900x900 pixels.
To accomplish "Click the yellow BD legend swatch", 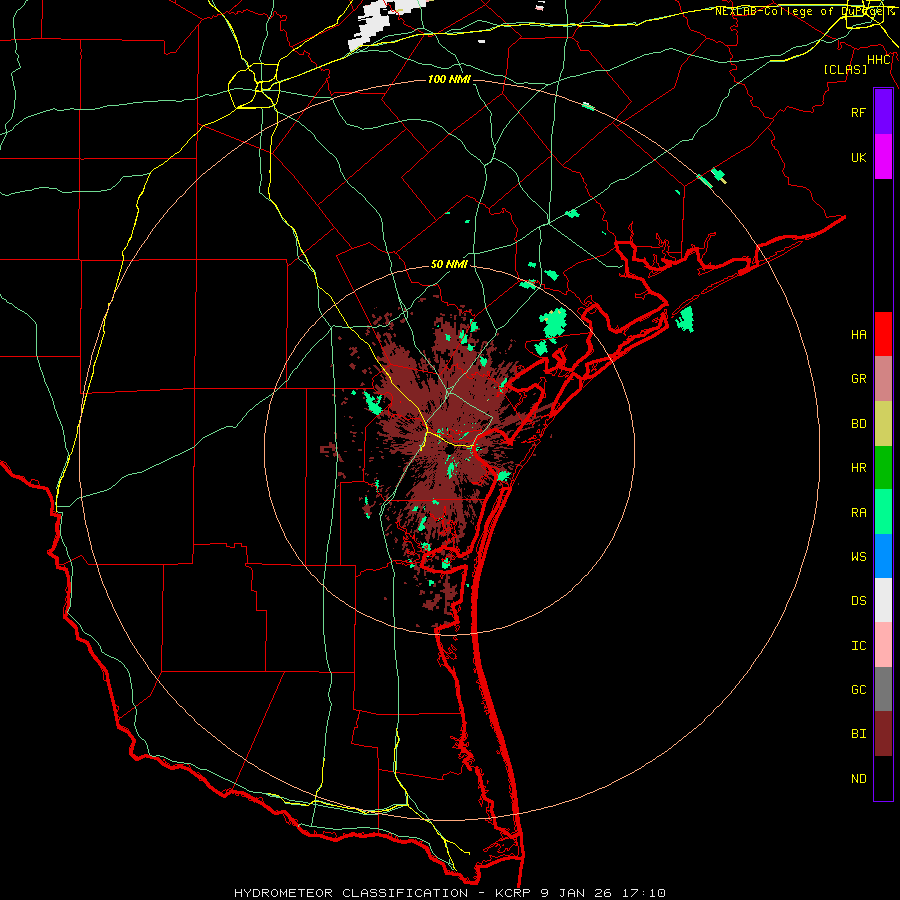I will coord(883,424).
